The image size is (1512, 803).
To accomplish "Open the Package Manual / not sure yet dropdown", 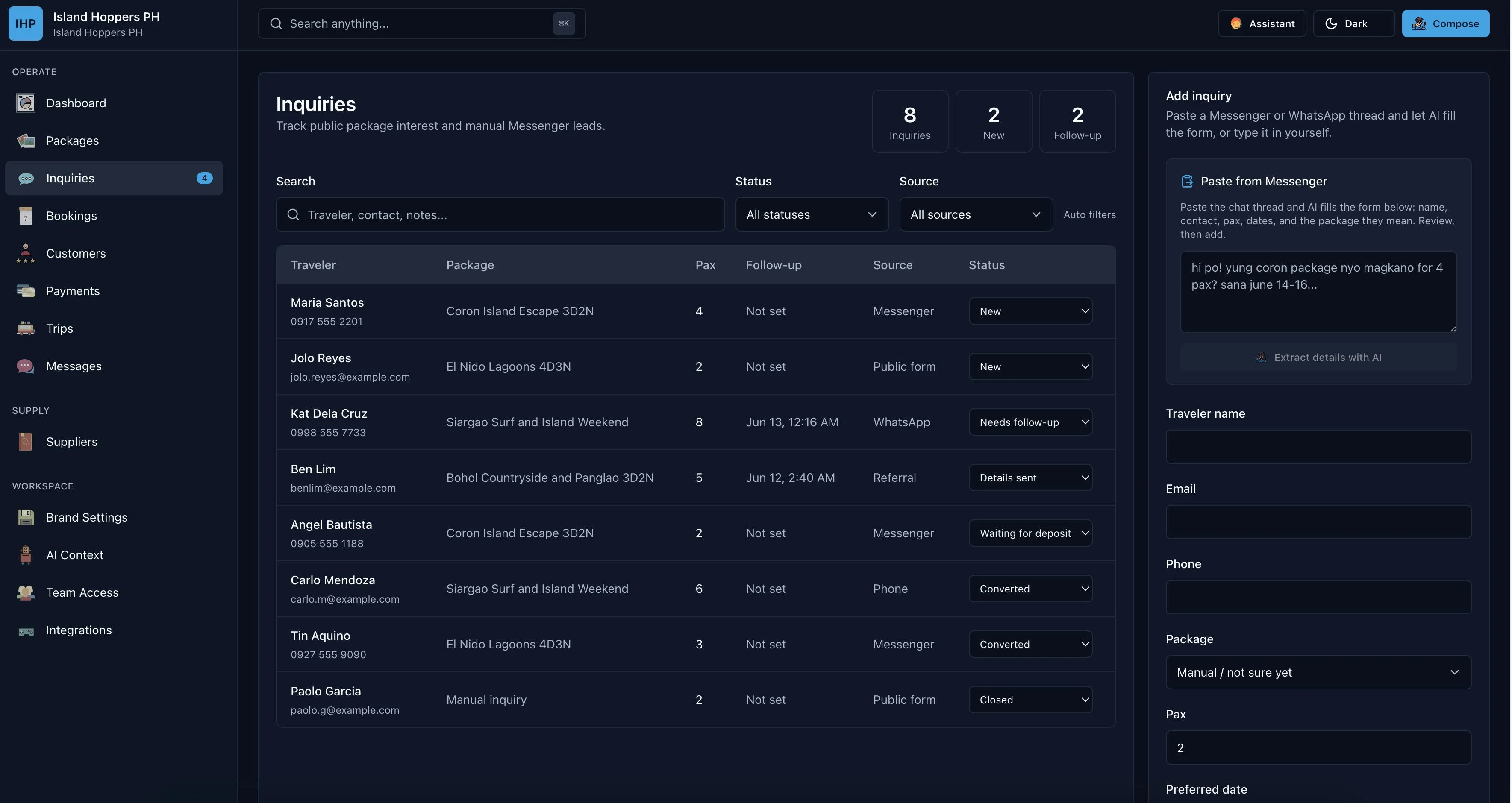I will click(x=1318, y=672).
